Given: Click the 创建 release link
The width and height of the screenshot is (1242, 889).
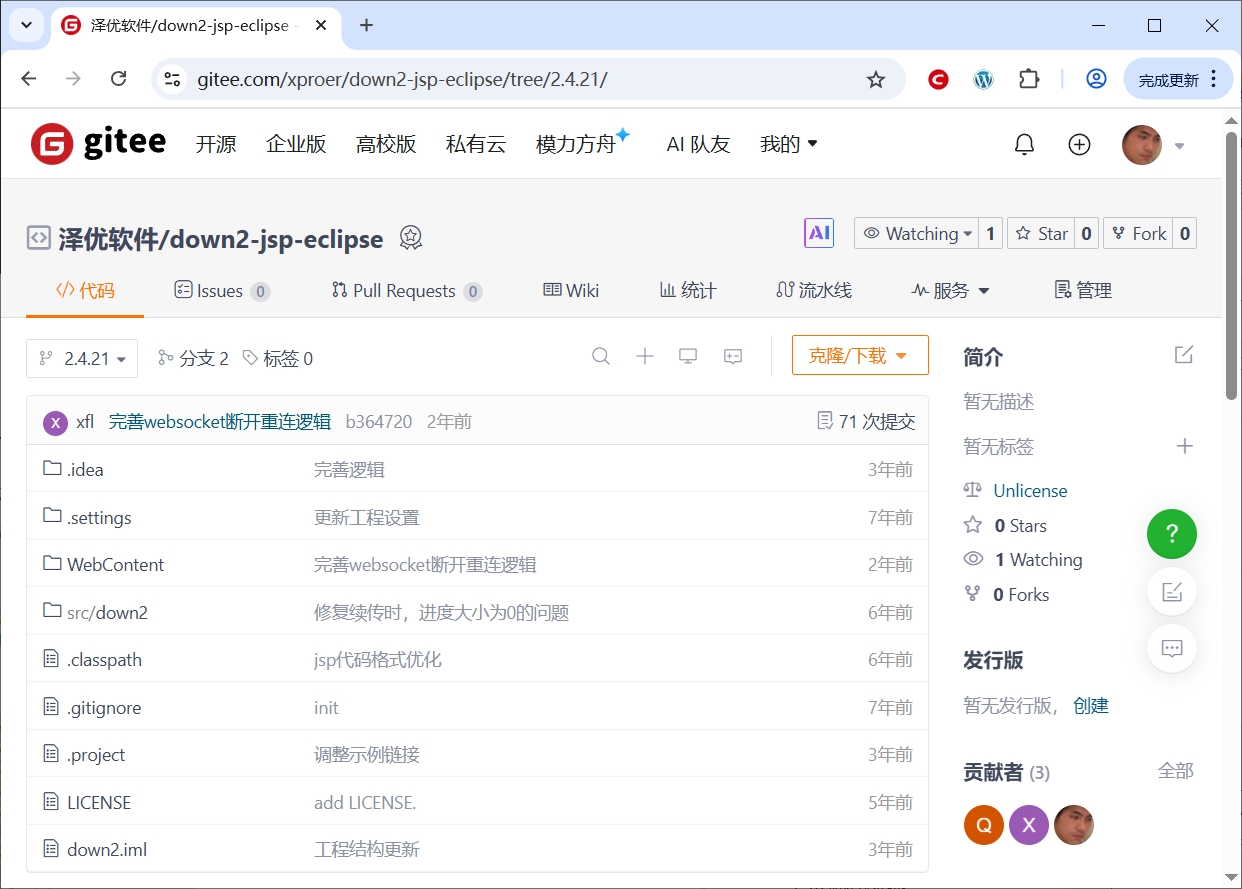Looking at the screenshot, I should click(1091, 706).
